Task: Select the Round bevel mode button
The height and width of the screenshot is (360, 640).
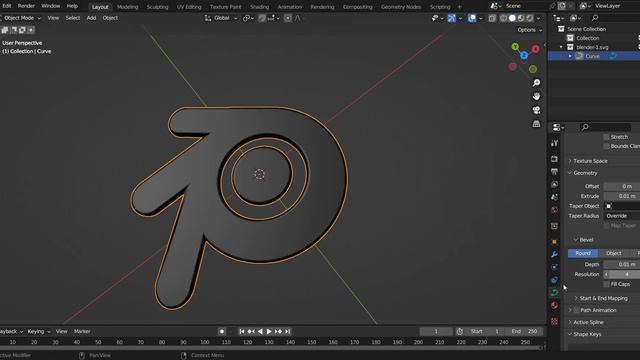Action: tap(583, 253)
